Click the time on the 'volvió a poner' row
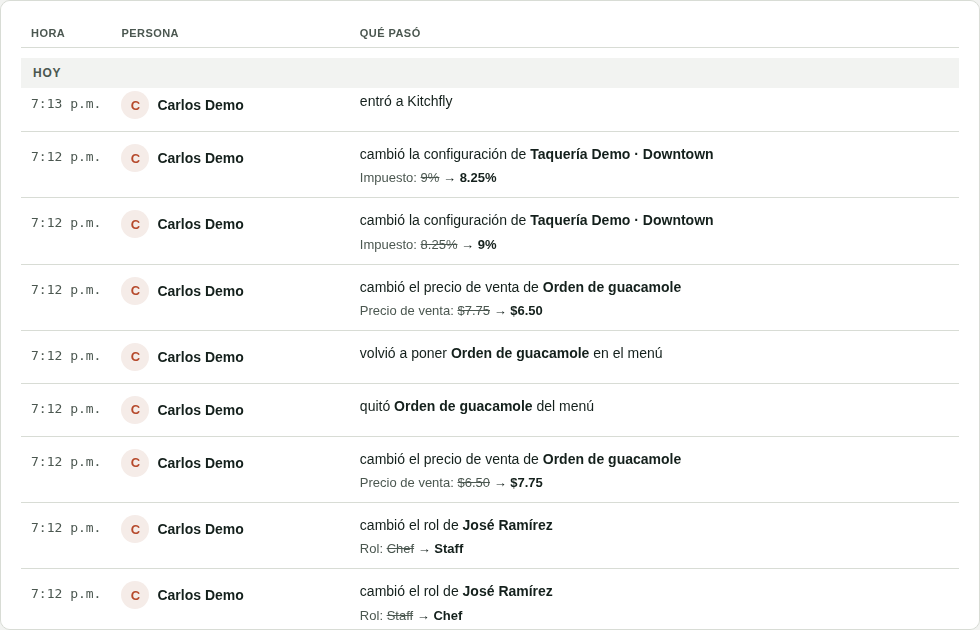This screenshot has width=980, height=630. [x=66, y=356]
